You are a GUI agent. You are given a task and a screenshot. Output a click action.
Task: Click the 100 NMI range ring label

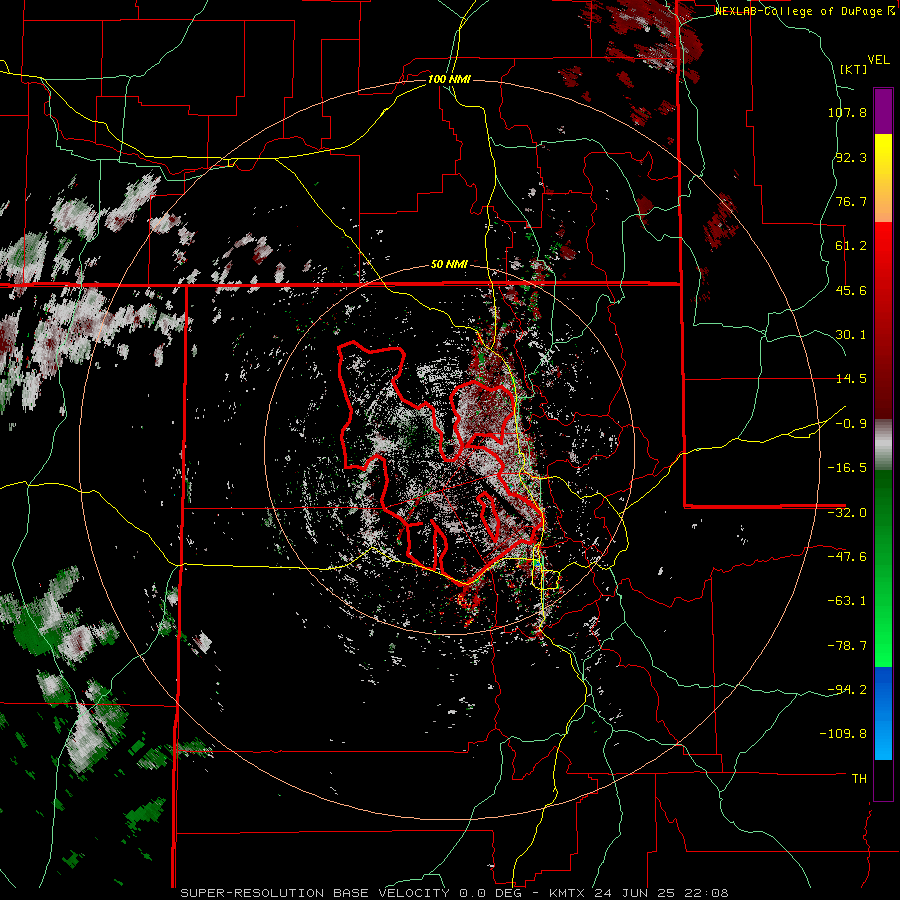coord(449,79)
